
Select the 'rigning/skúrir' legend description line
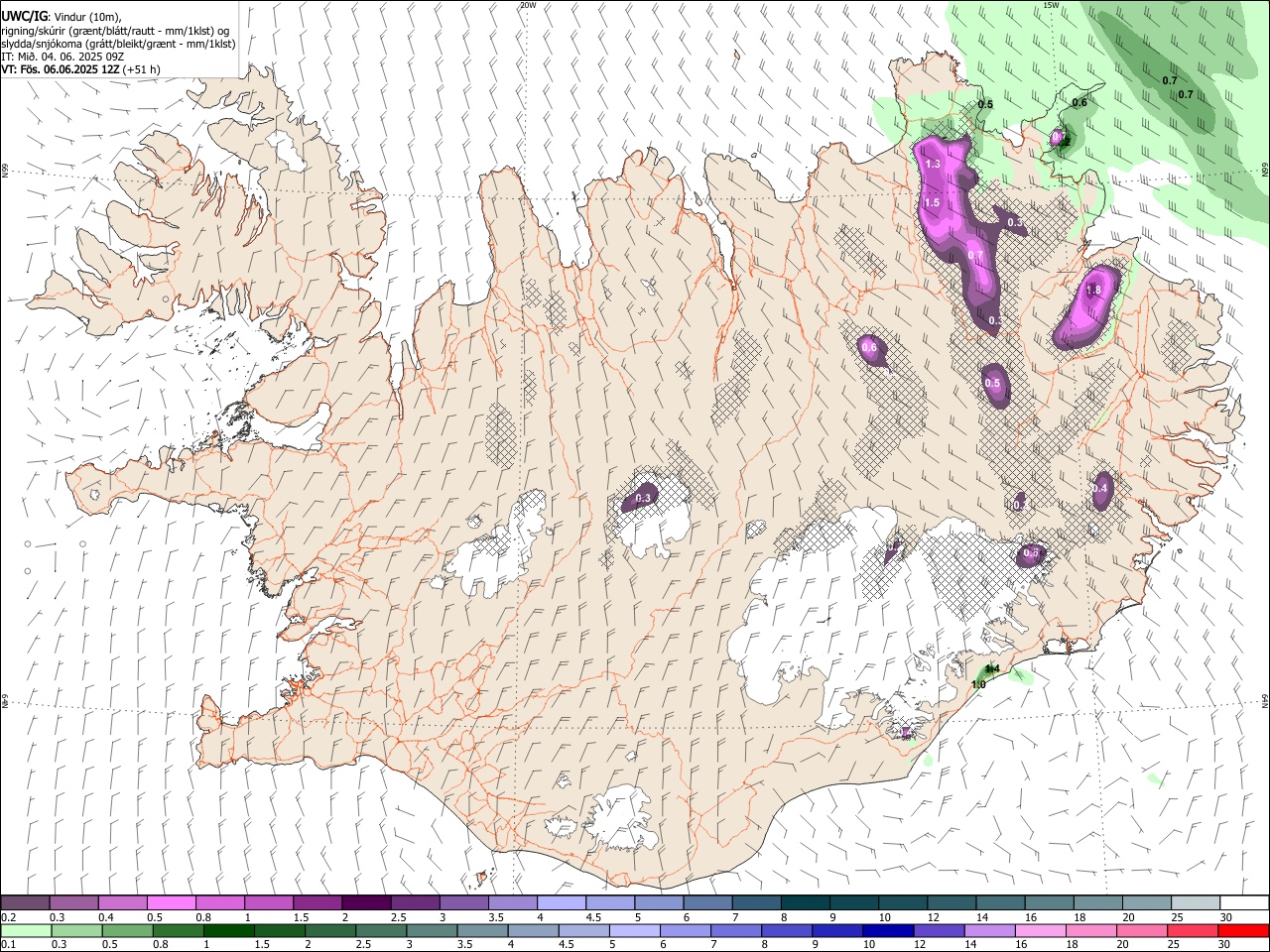(x=115, y=31)
